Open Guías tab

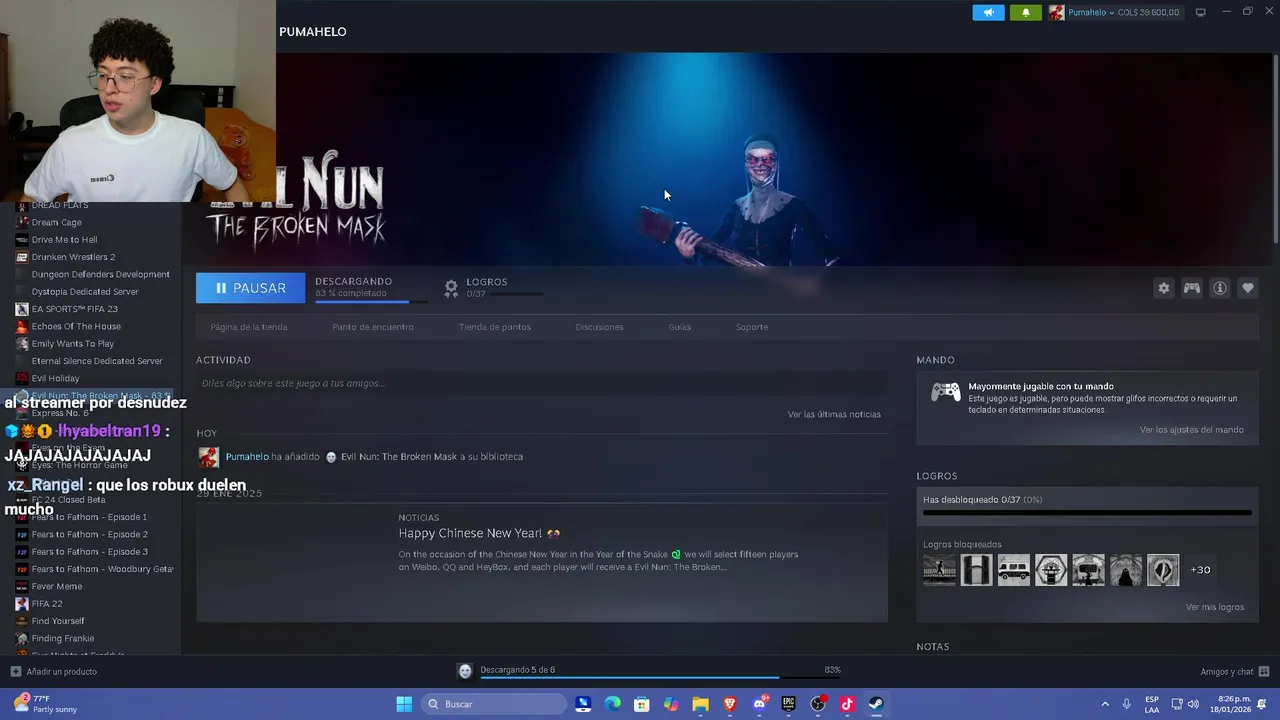pos(680,327)
